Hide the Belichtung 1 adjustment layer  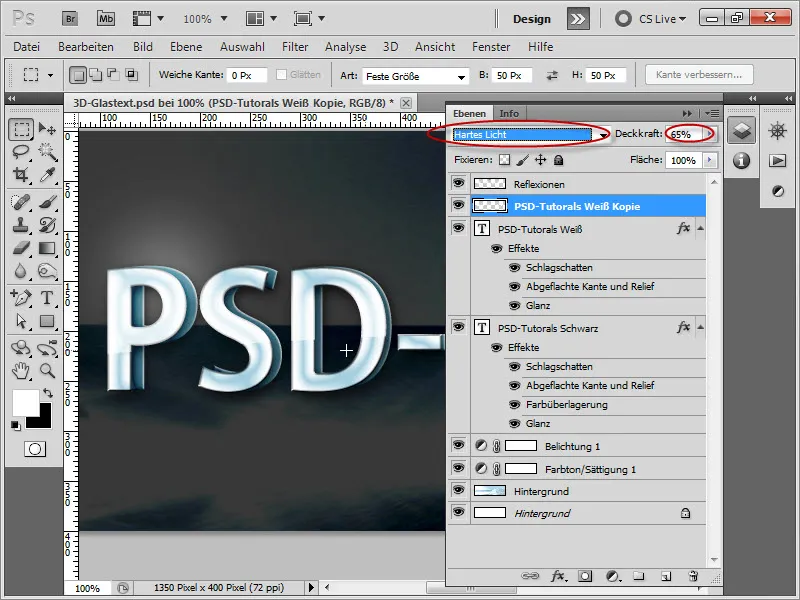[459, 445]
